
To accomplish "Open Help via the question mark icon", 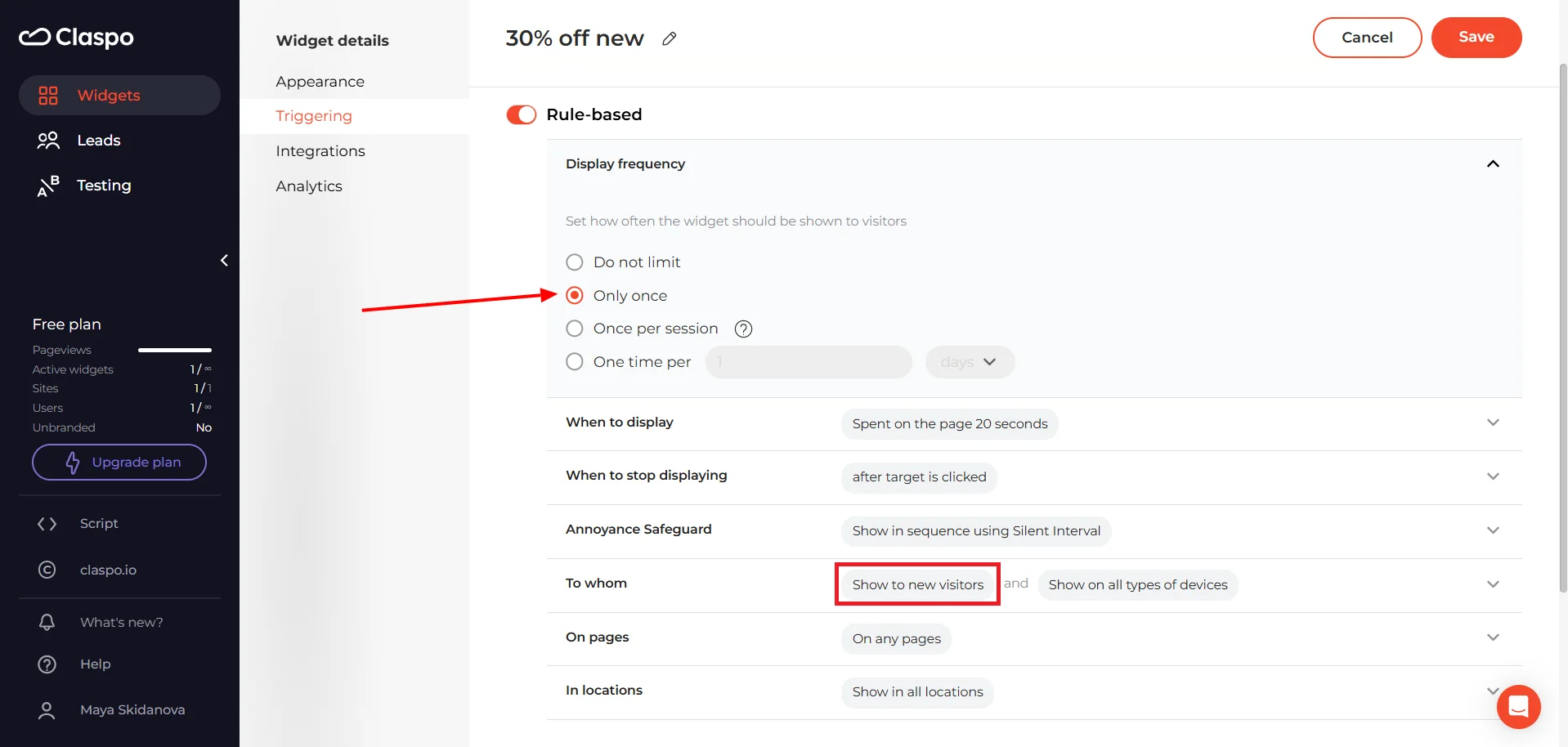I will coord(47,664).
